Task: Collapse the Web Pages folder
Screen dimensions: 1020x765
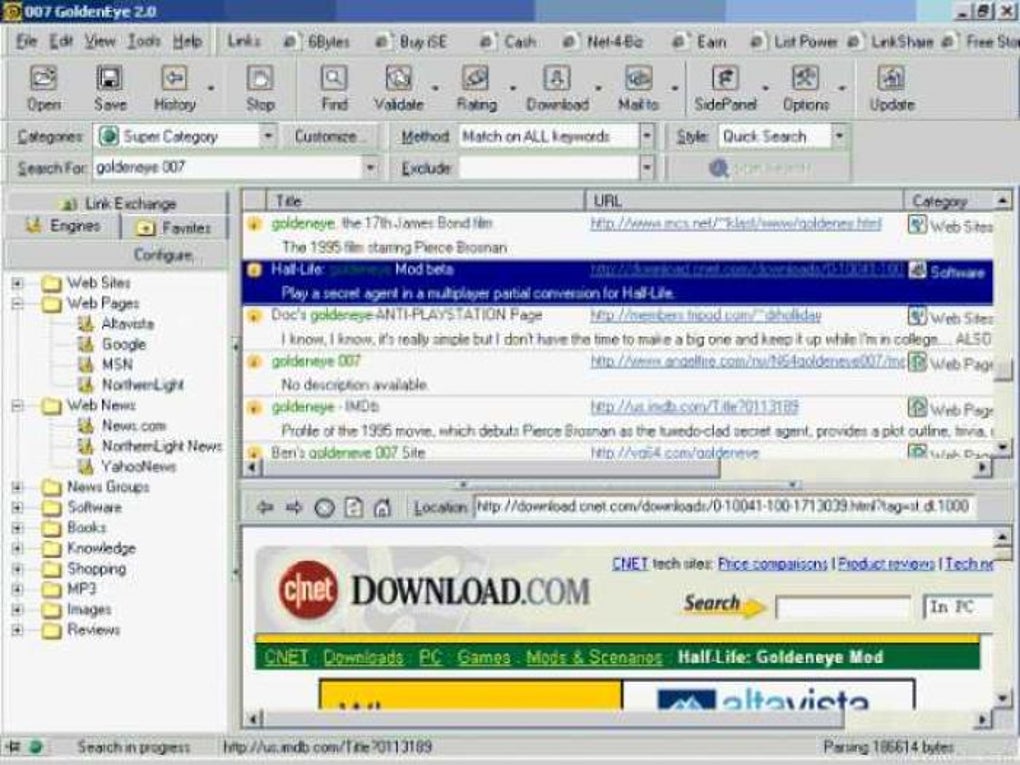Action: [x=18, y=303]
